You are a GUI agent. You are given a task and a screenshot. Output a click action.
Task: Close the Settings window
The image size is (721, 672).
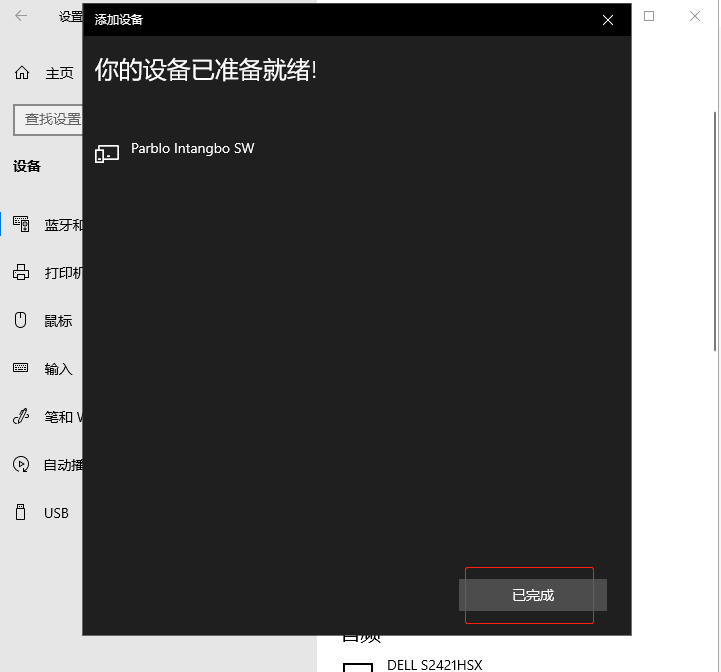click(x=695, y=16)
